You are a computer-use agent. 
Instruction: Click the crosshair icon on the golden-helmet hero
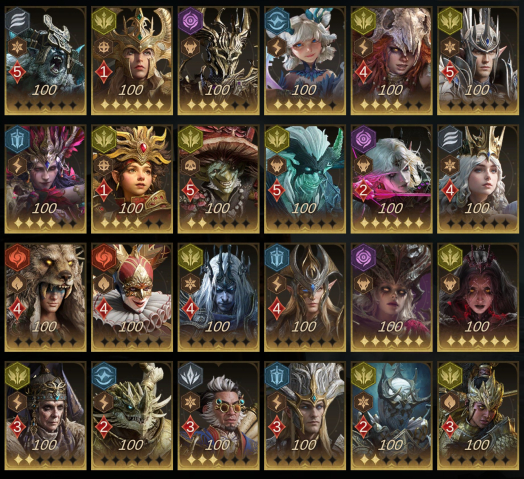pos(104,47)
